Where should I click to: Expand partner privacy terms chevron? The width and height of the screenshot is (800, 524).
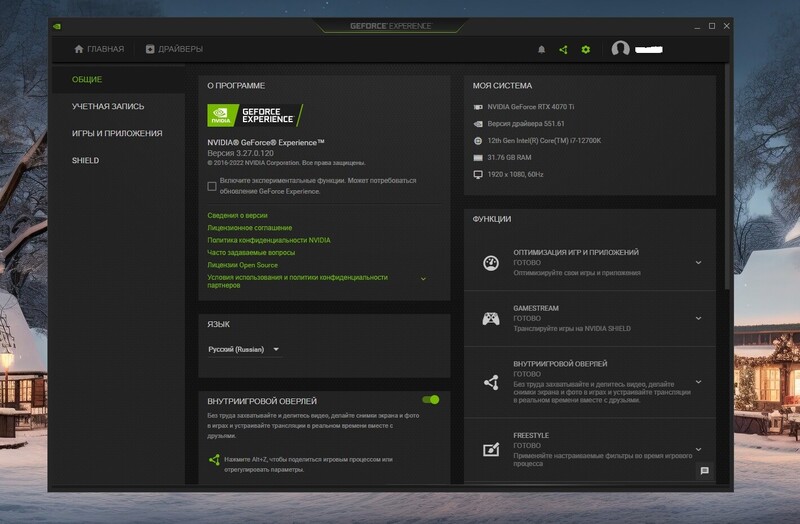423,279
